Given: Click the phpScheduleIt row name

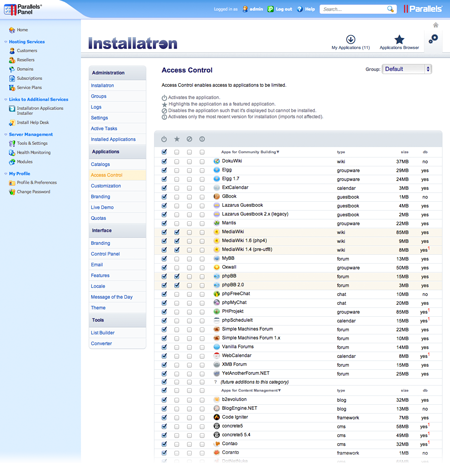Looking at the screenshot, I should [237, 320].
